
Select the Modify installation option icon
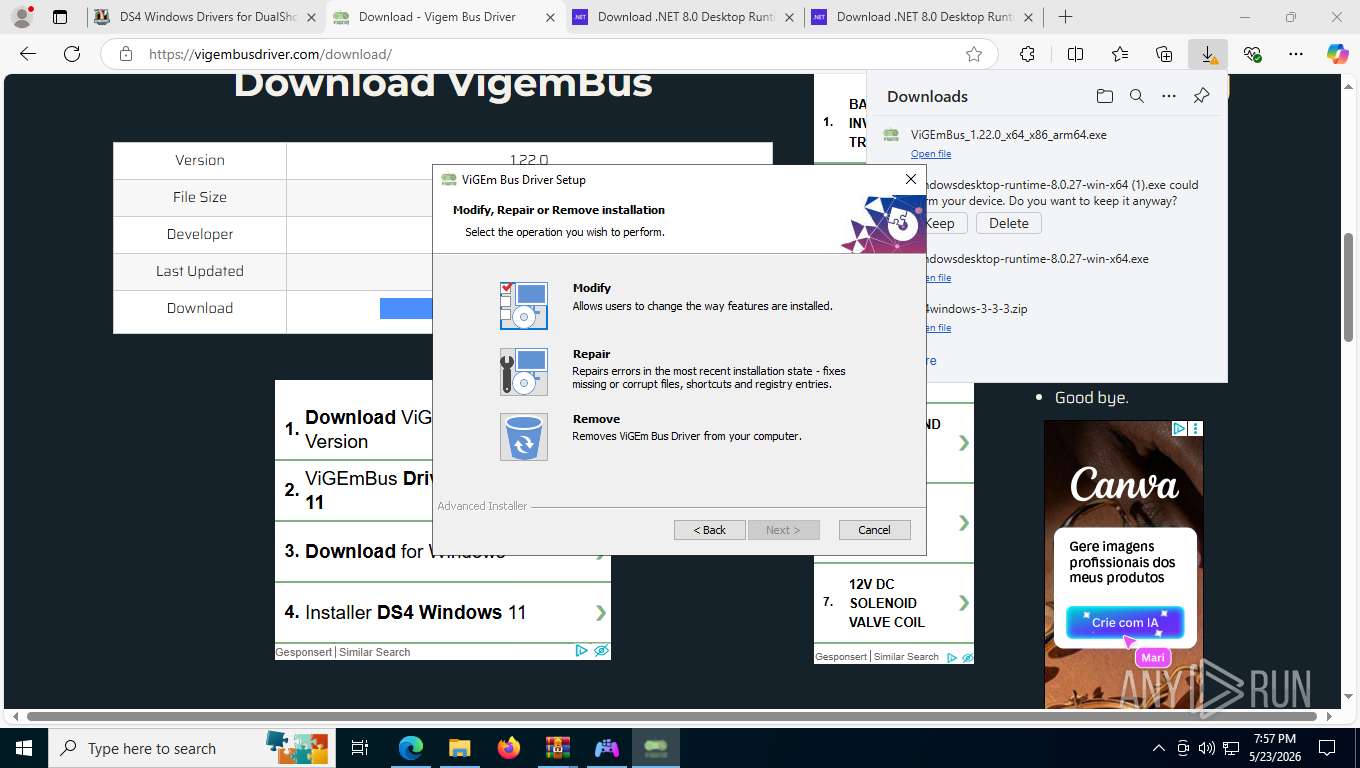tap(524, 306)
